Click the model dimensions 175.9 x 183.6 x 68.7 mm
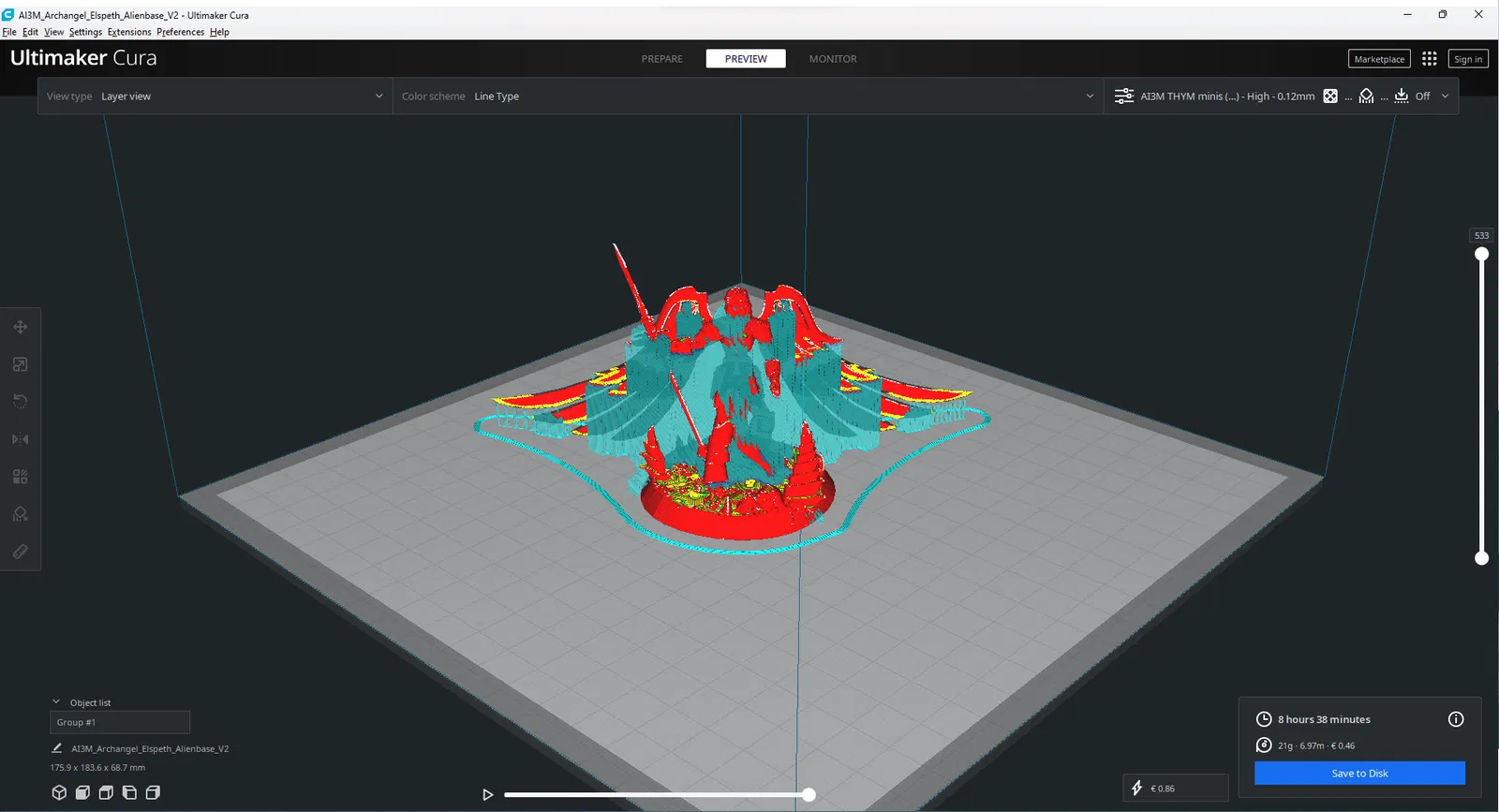Screen dimensions: 1499x812 coord(97,767)
